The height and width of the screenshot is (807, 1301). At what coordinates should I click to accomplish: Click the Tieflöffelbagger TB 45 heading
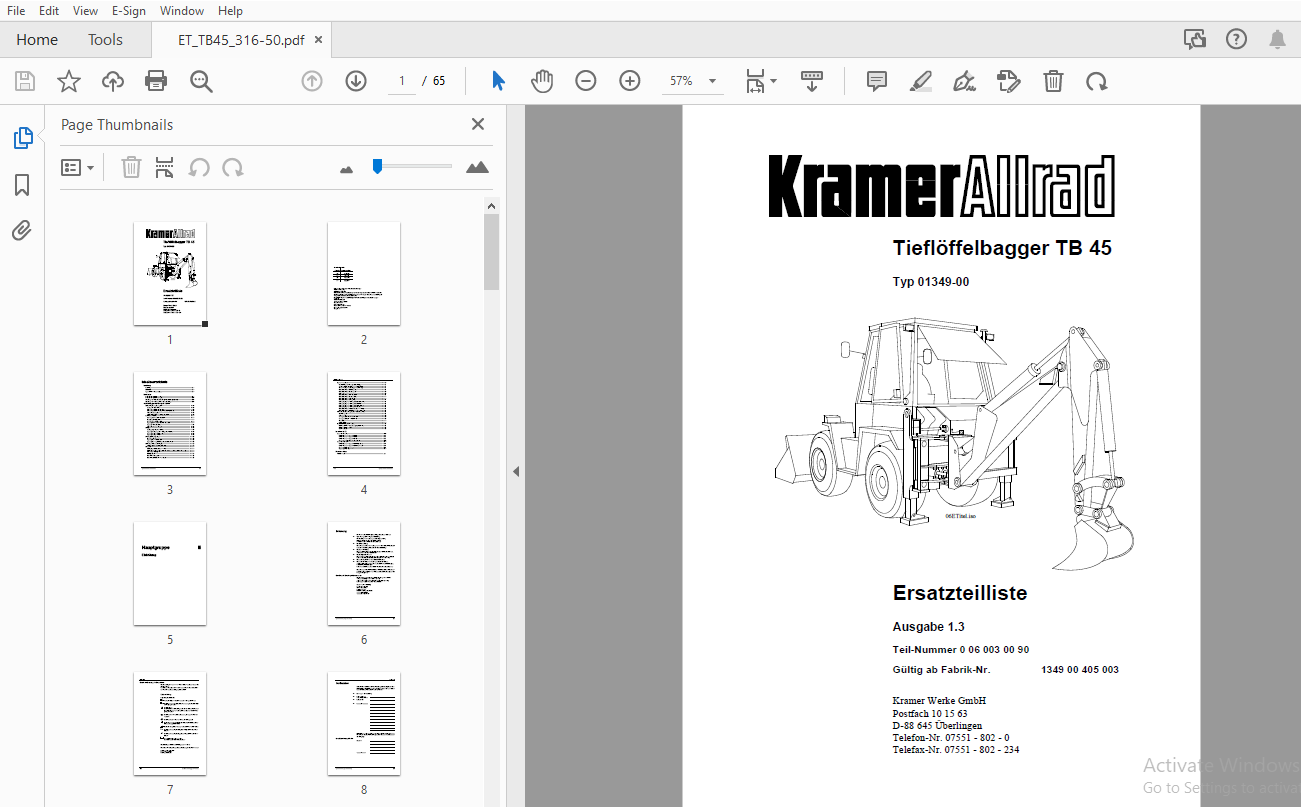(1002, 248)
